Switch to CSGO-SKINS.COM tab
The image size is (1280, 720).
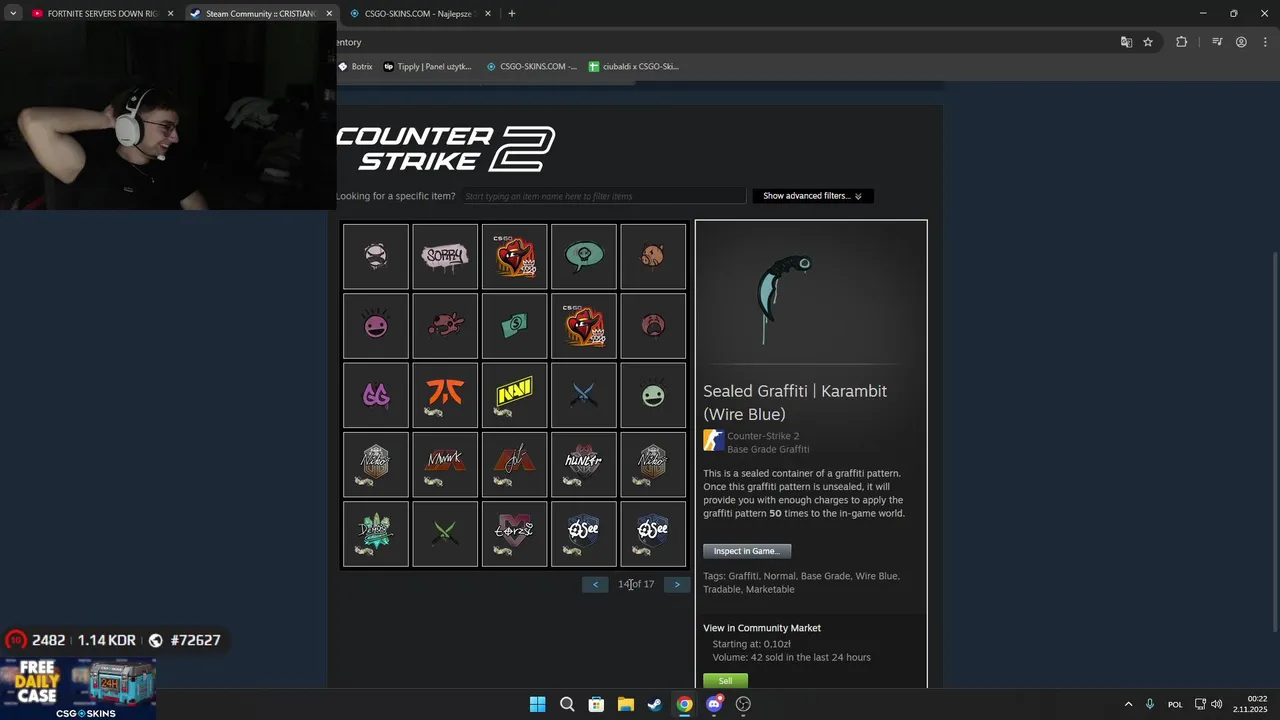pyautogui.click(x=420, y=14)
